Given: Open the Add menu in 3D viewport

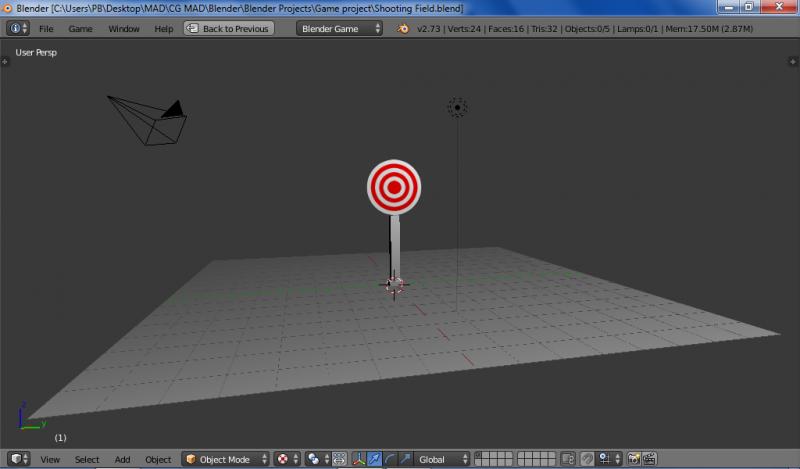Looking at the screenshot, I should 122,459.
